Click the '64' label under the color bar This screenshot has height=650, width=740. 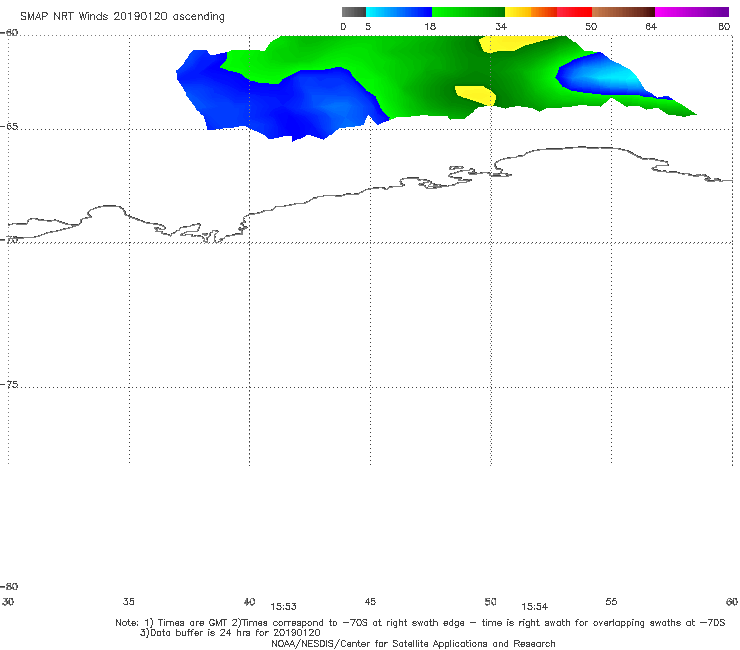tap(651, 26)
